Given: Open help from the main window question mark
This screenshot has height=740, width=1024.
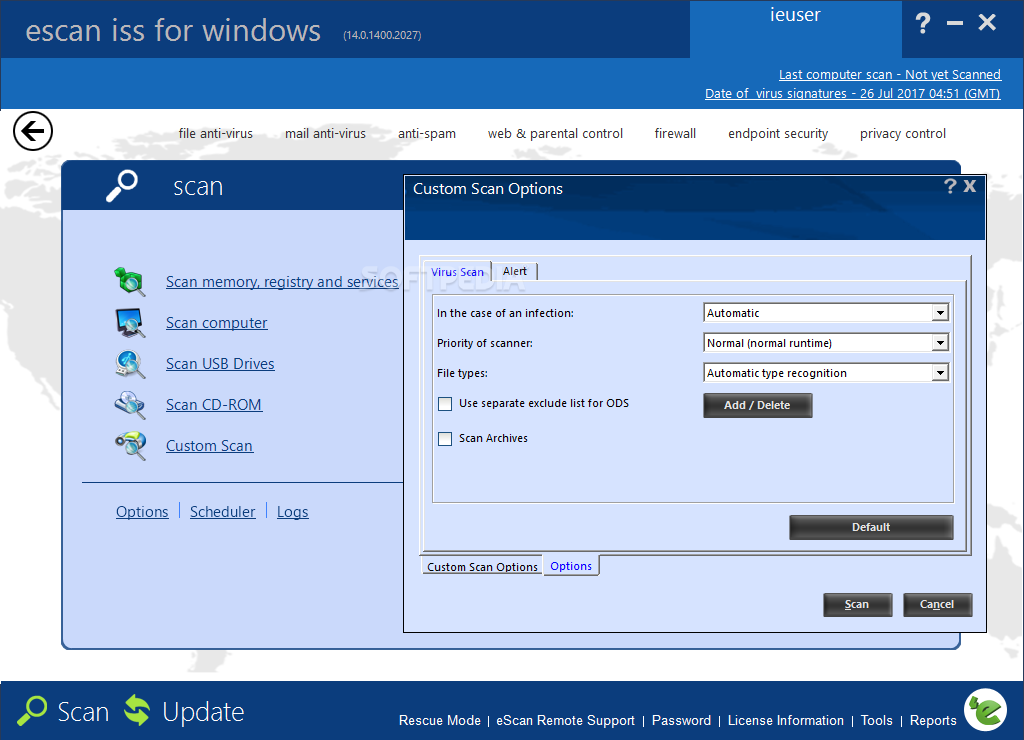Looking at the screenshot, I should (x=923, y=24).
